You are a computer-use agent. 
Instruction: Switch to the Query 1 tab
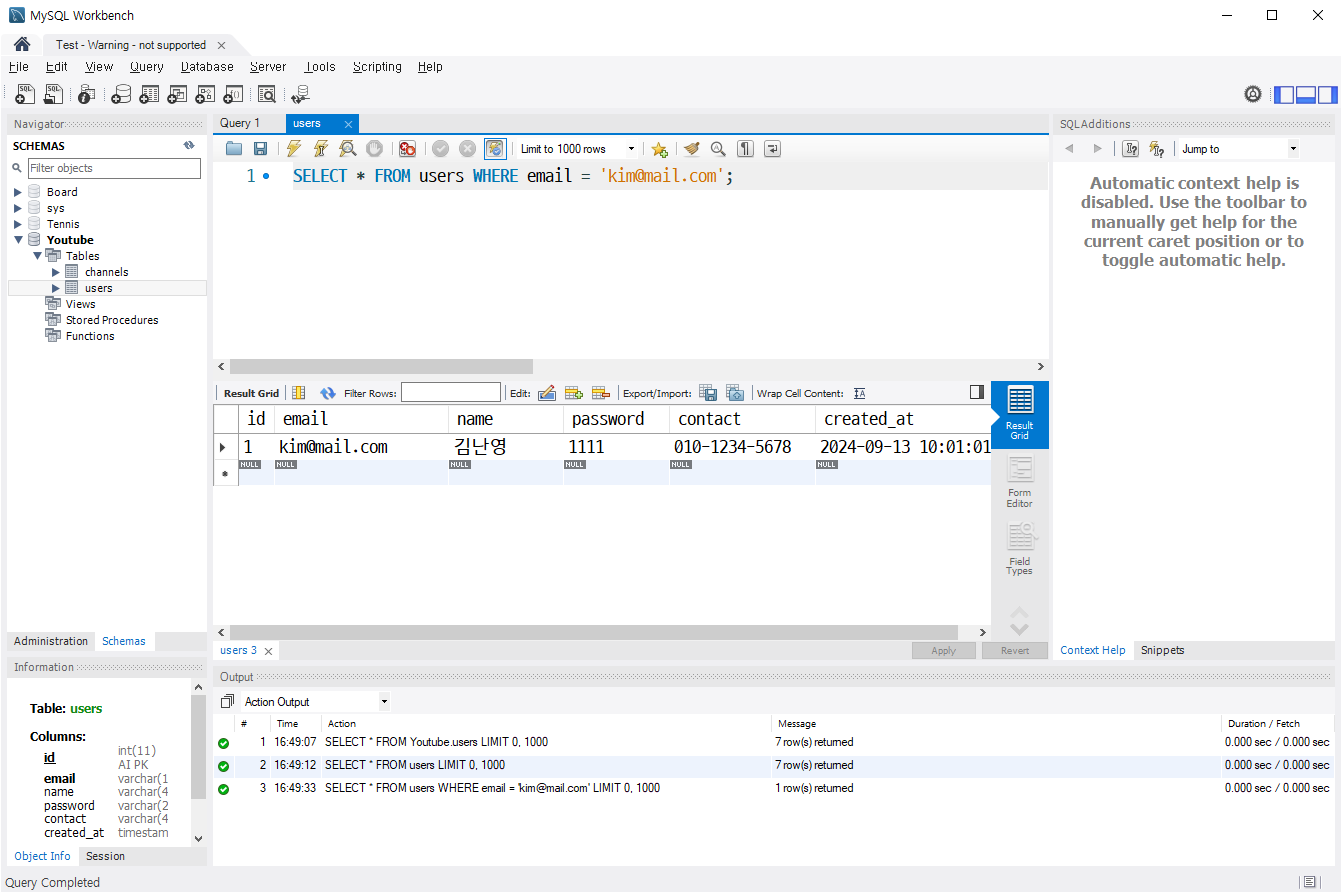tap(240, 123)
